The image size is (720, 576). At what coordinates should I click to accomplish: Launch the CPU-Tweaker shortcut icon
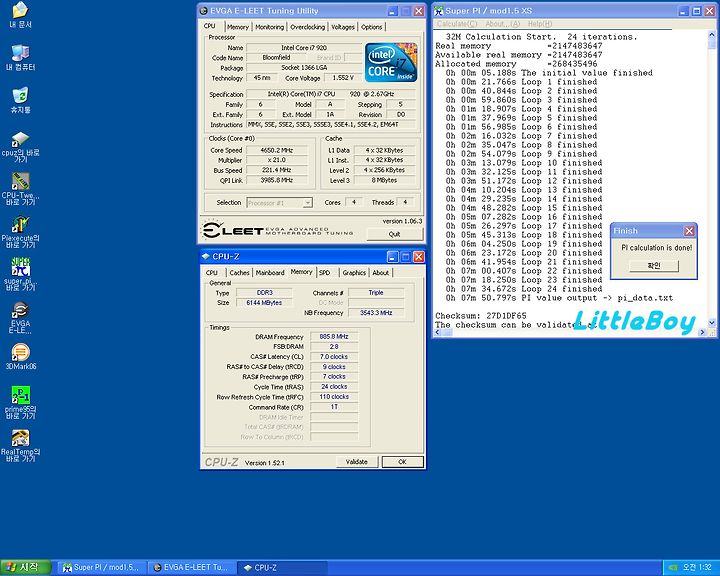click(20, 189)
